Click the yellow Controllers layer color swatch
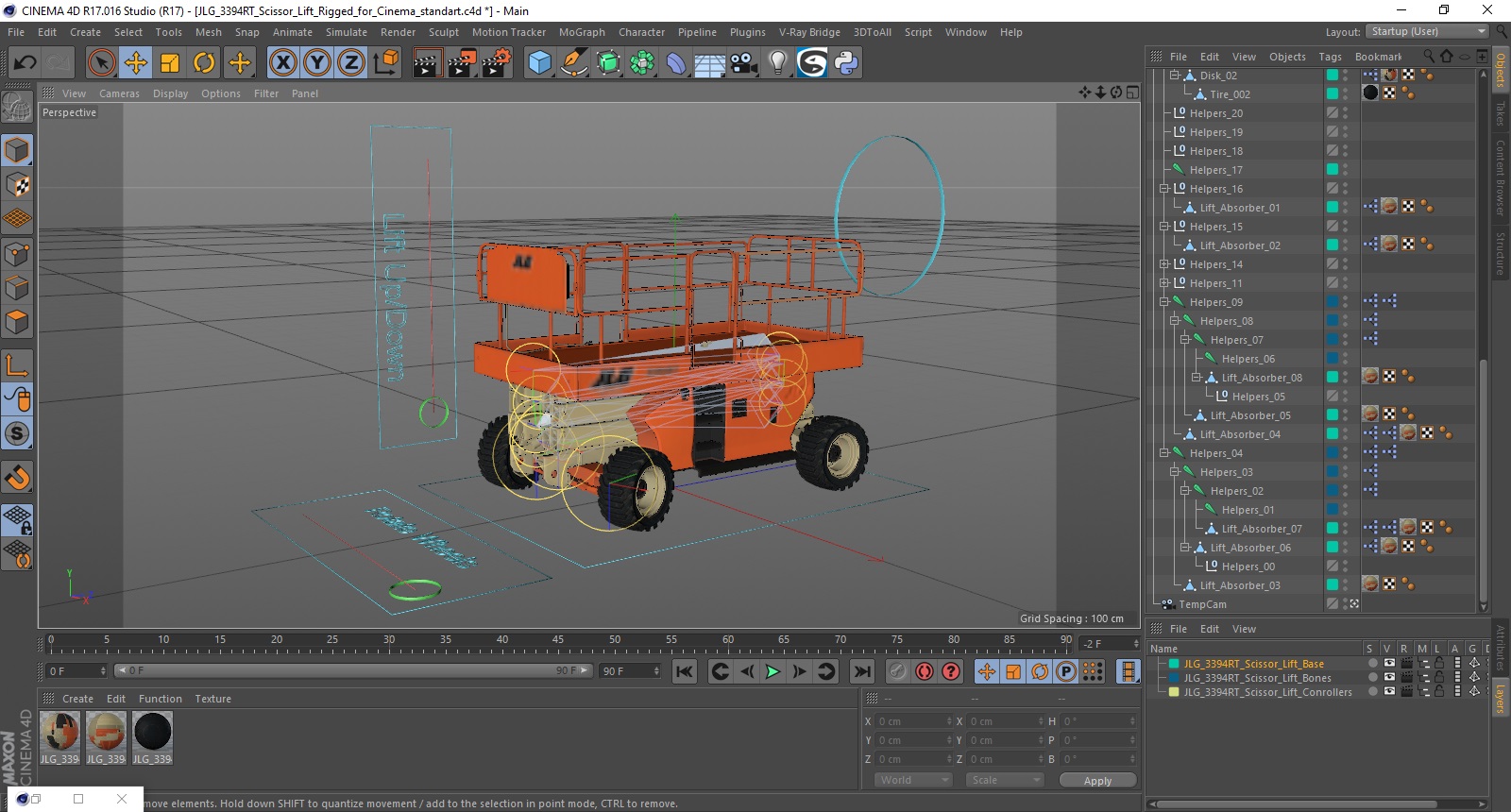 [1174, 692]
